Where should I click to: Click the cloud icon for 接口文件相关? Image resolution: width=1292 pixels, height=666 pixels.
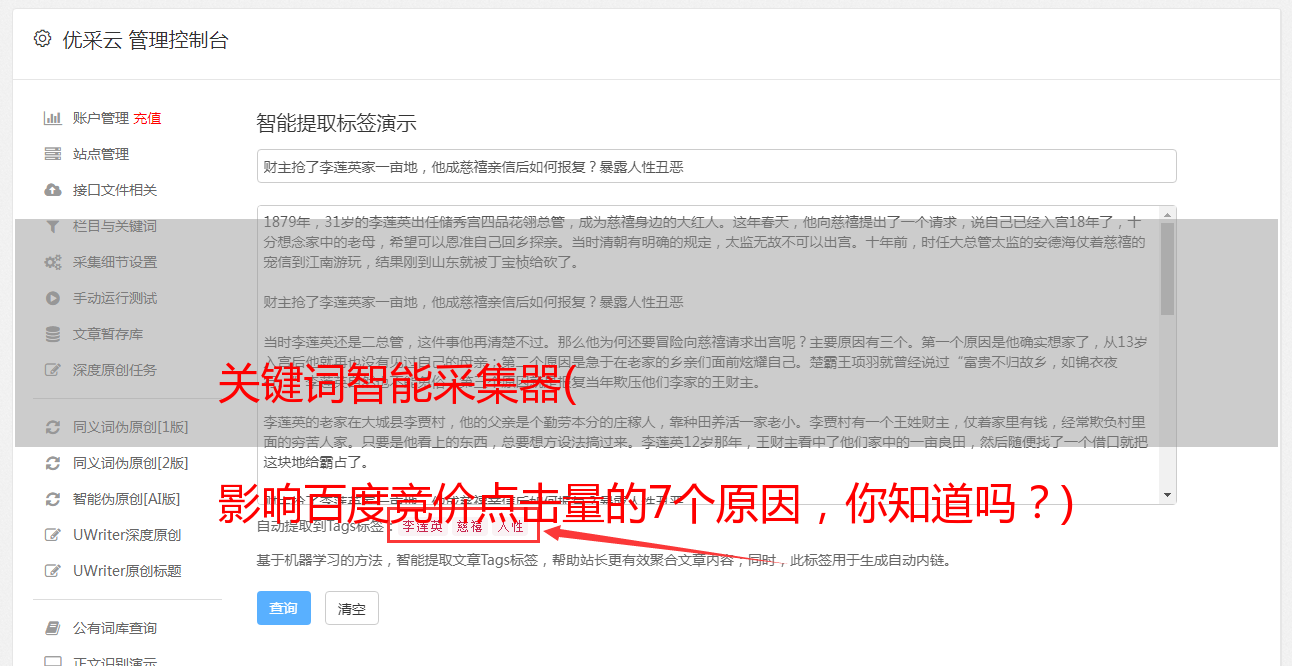(x=53, y=190)
